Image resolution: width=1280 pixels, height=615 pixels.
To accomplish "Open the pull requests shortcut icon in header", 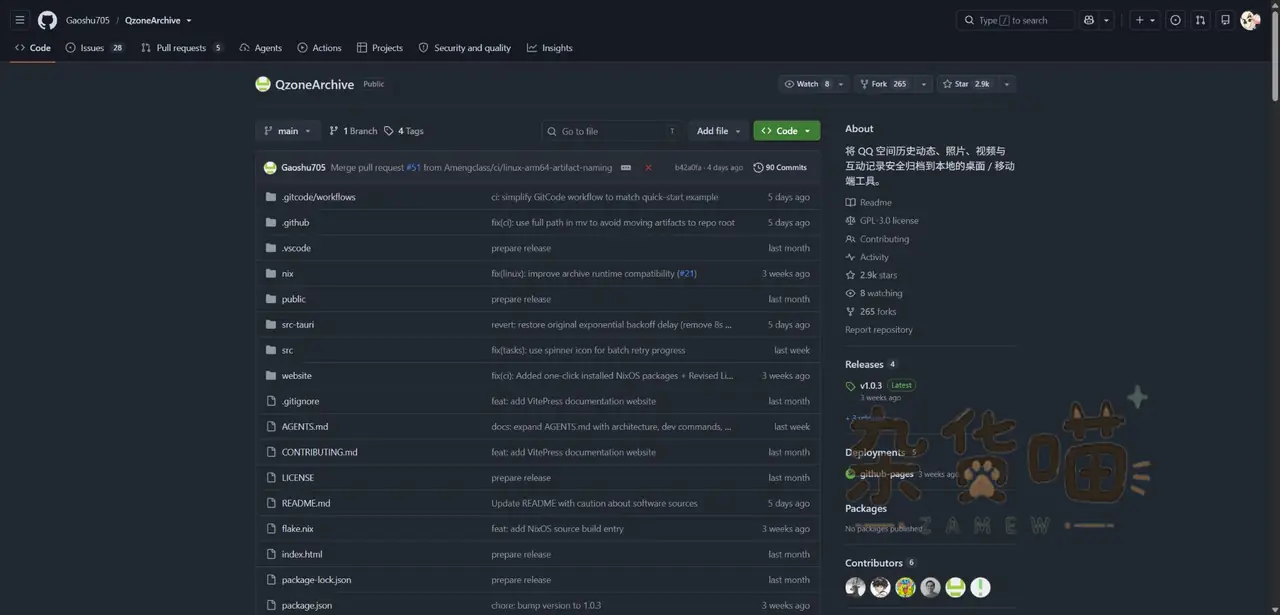I will pyautogui.click(x=1200, y=20).
